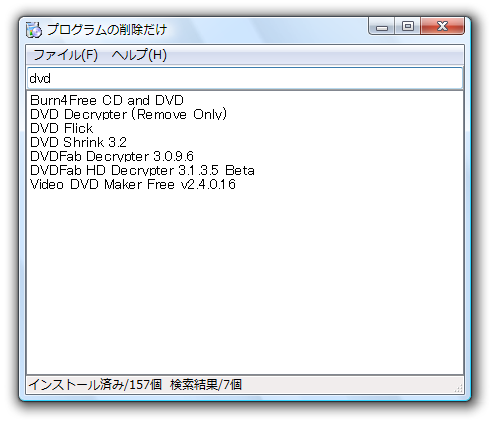Open the ヘルプ(H) menu

tap(139, 55)
